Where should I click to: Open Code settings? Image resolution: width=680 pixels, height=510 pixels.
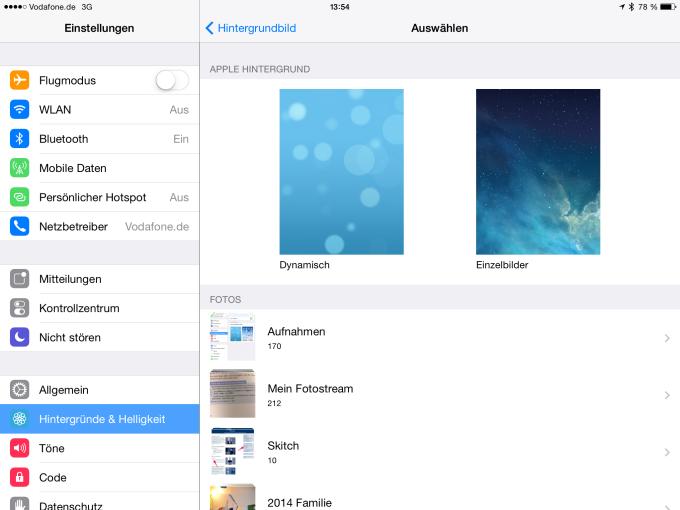point(100,477)
